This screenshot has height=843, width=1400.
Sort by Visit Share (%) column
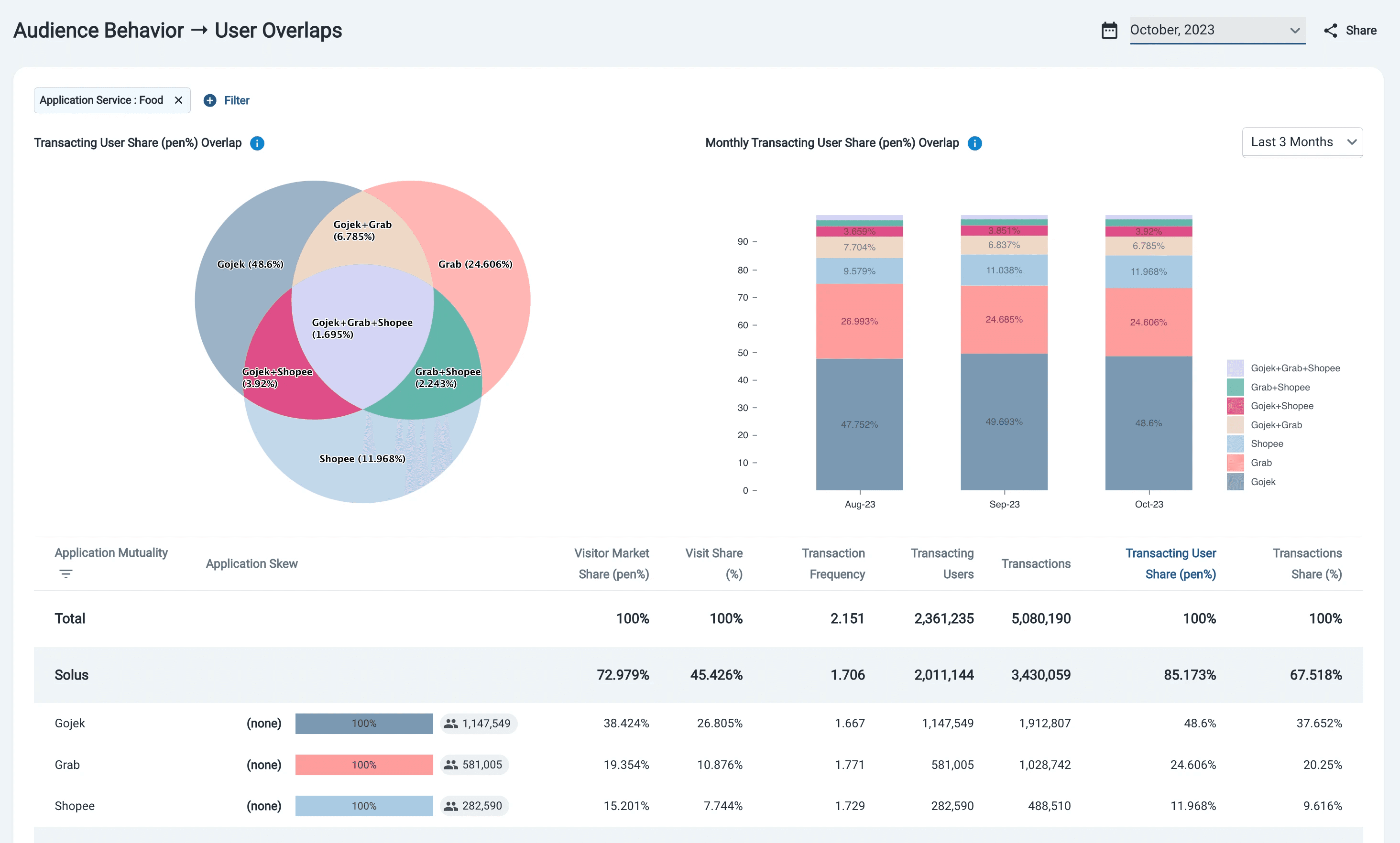click(x=714, y=563)
